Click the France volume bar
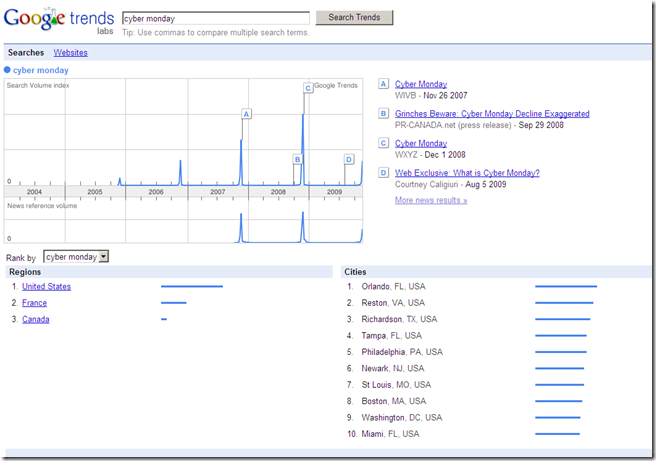Viewport: 656px width, 461px height. click(x=174, y=303)
